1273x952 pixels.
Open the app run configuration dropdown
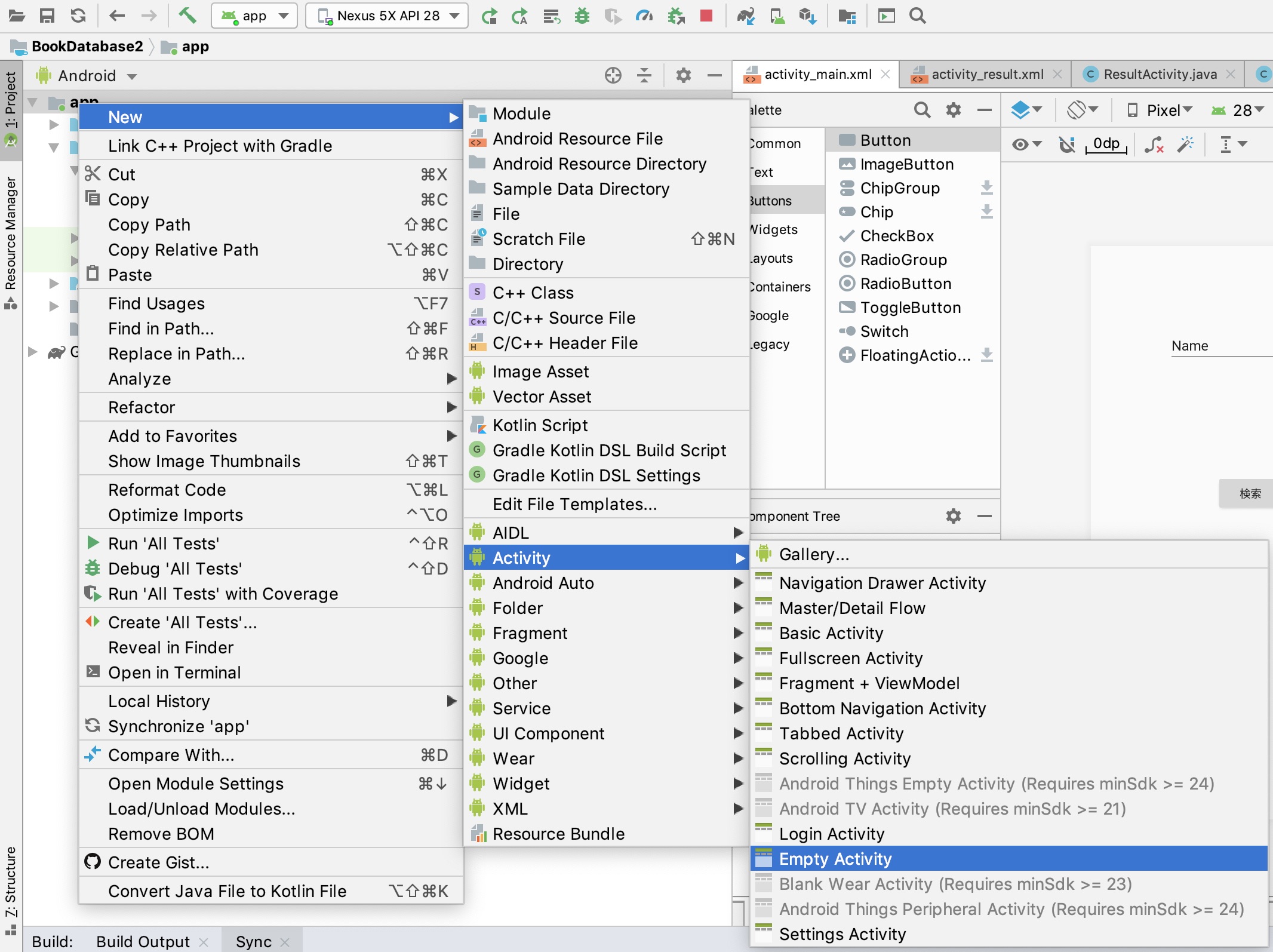tap(254, 16)
